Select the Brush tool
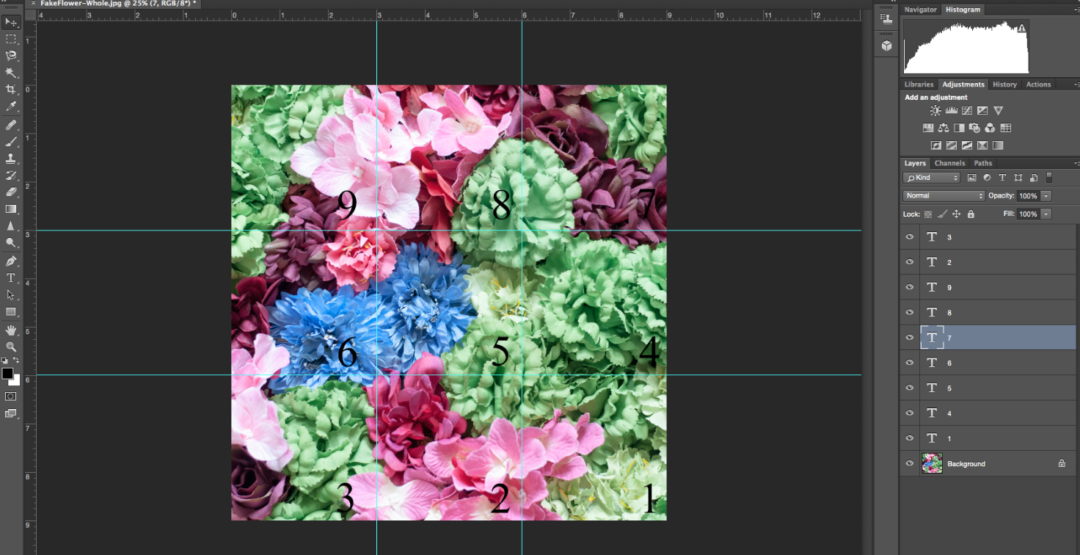Screen dimensions: 1080x555 click(x=11, y=142)
